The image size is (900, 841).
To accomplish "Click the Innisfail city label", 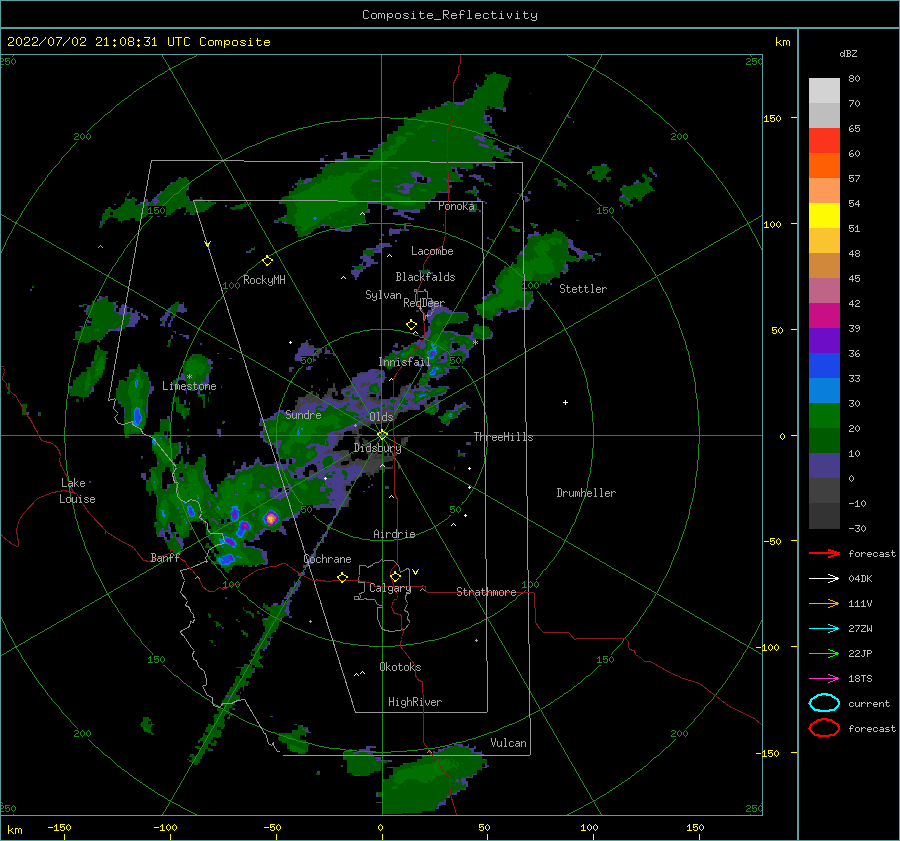I will (x=404, y=362).
